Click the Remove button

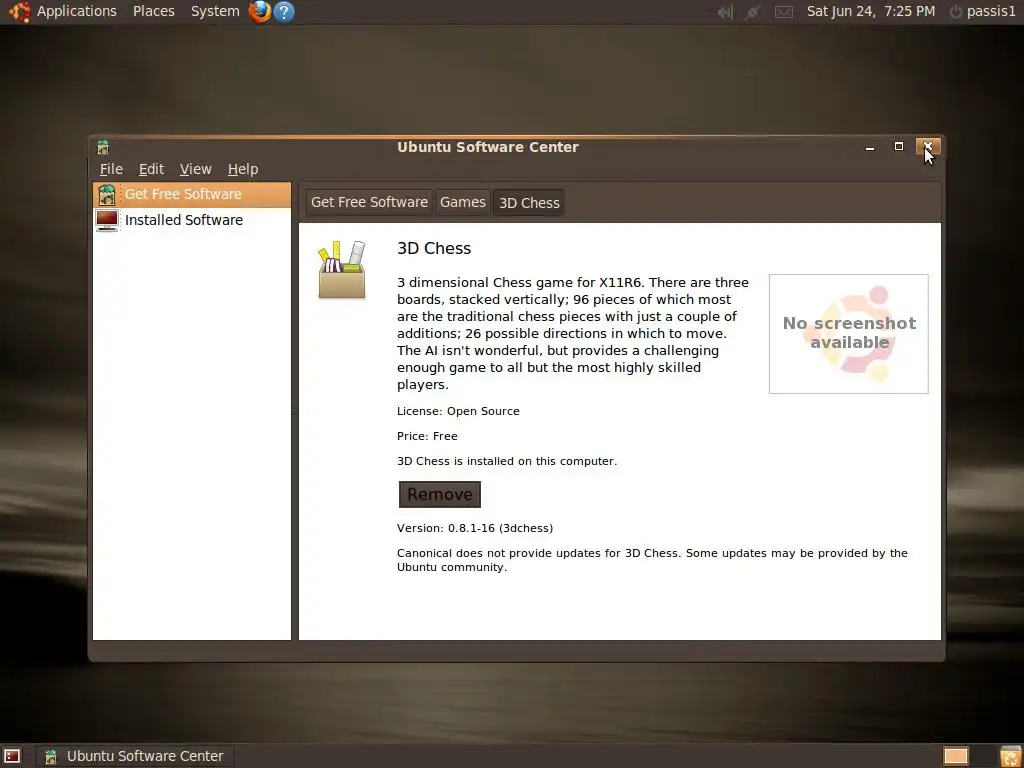tap(440, 494)
